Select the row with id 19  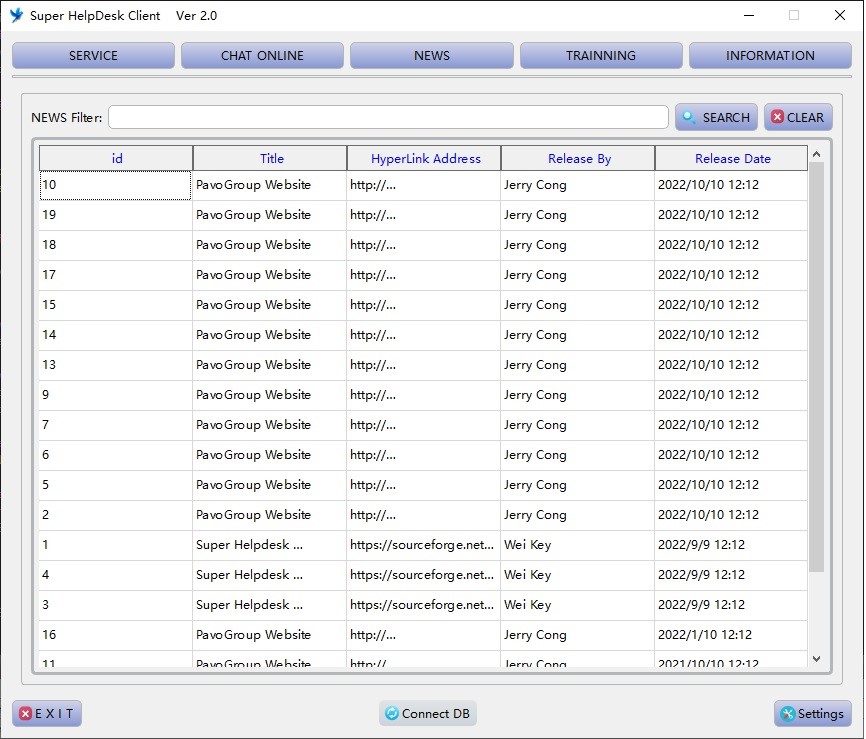click(115, 215)
